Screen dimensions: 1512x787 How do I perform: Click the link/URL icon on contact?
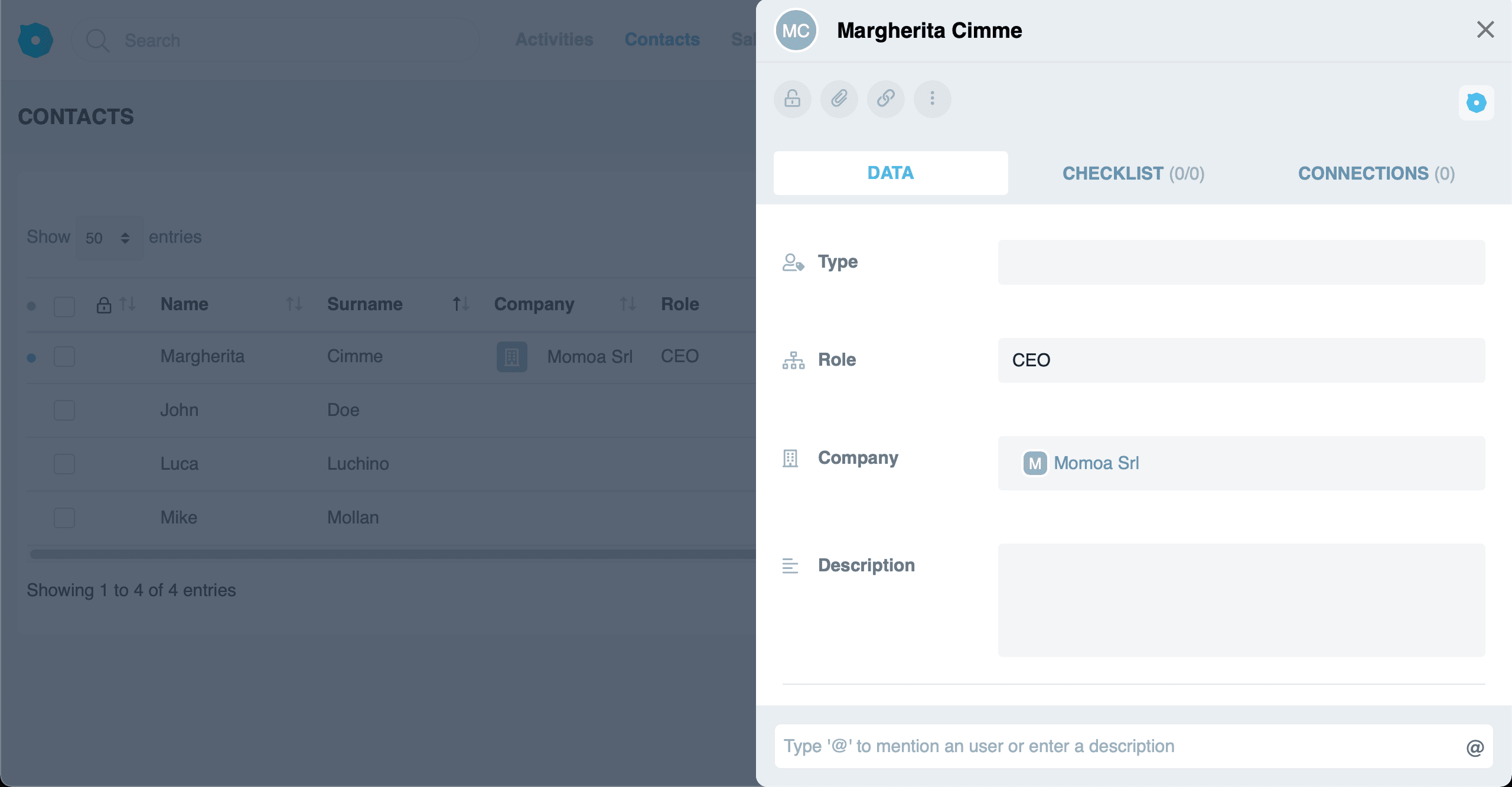(x=885, y=98)
